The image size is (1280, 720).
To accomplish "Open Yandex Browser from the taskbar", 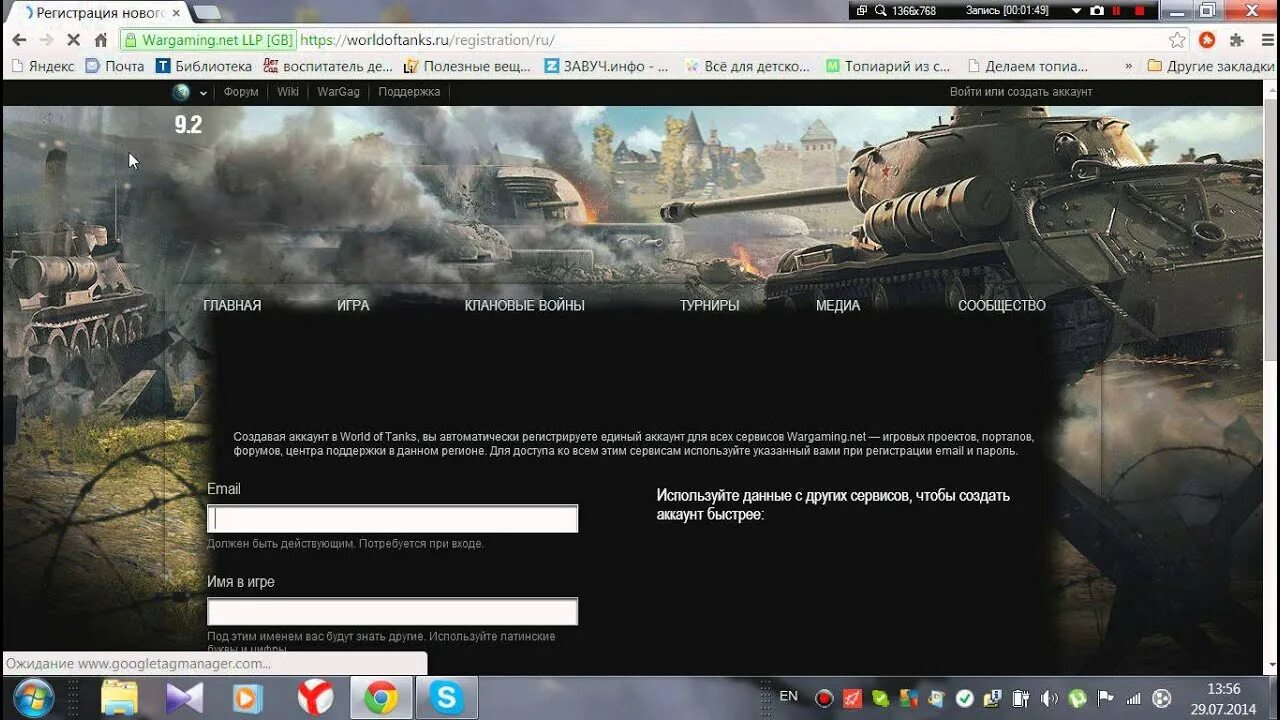I will tap(316, 697).
